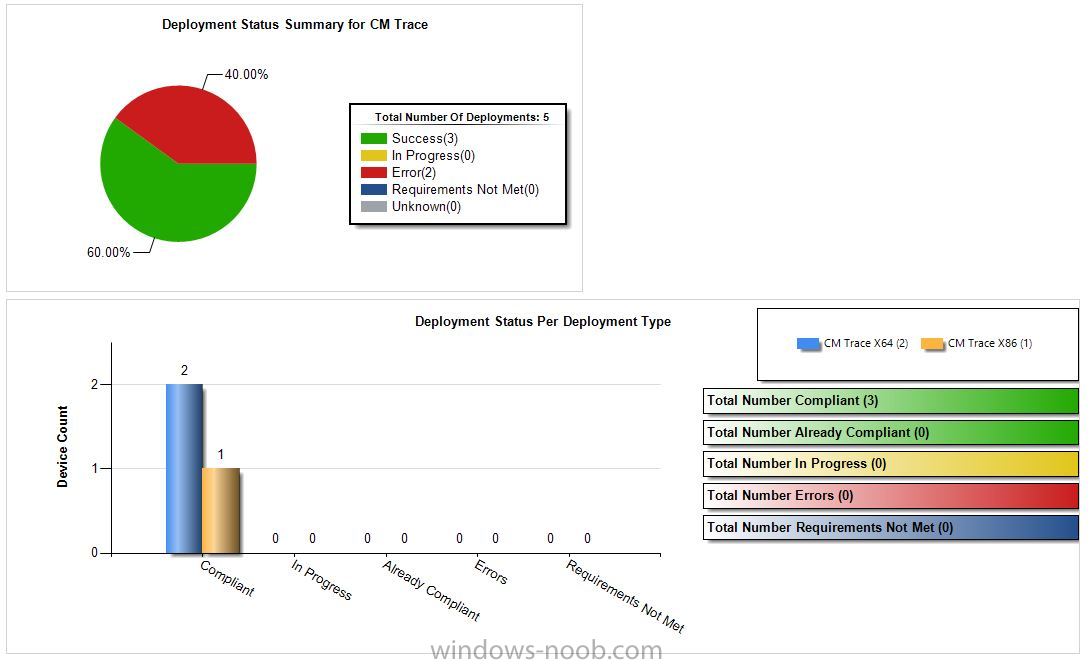This screenshot has width=1092, height=665.
Task: Click the CM Trace X64 (2) legend text
Action: [x=866, y=343]
